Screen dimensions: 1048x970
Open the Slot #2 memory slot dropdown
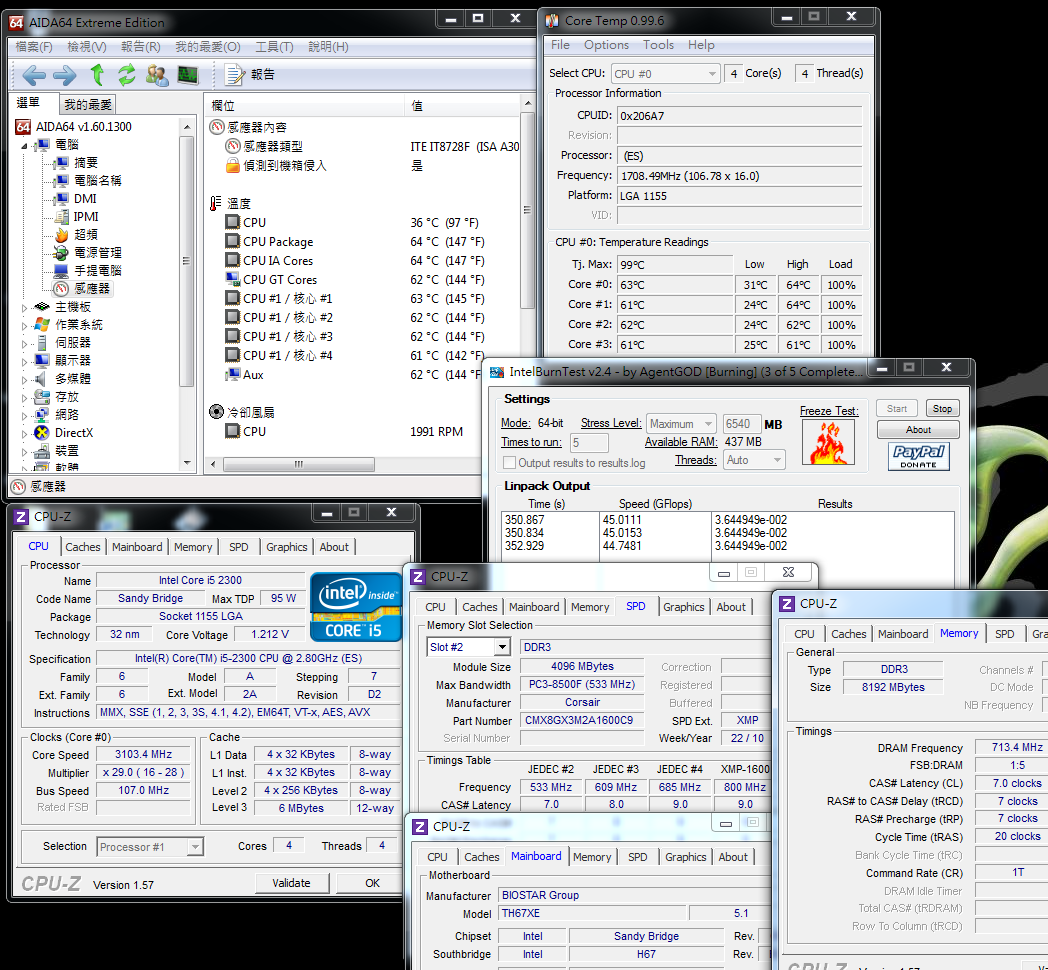click(501, 646)
